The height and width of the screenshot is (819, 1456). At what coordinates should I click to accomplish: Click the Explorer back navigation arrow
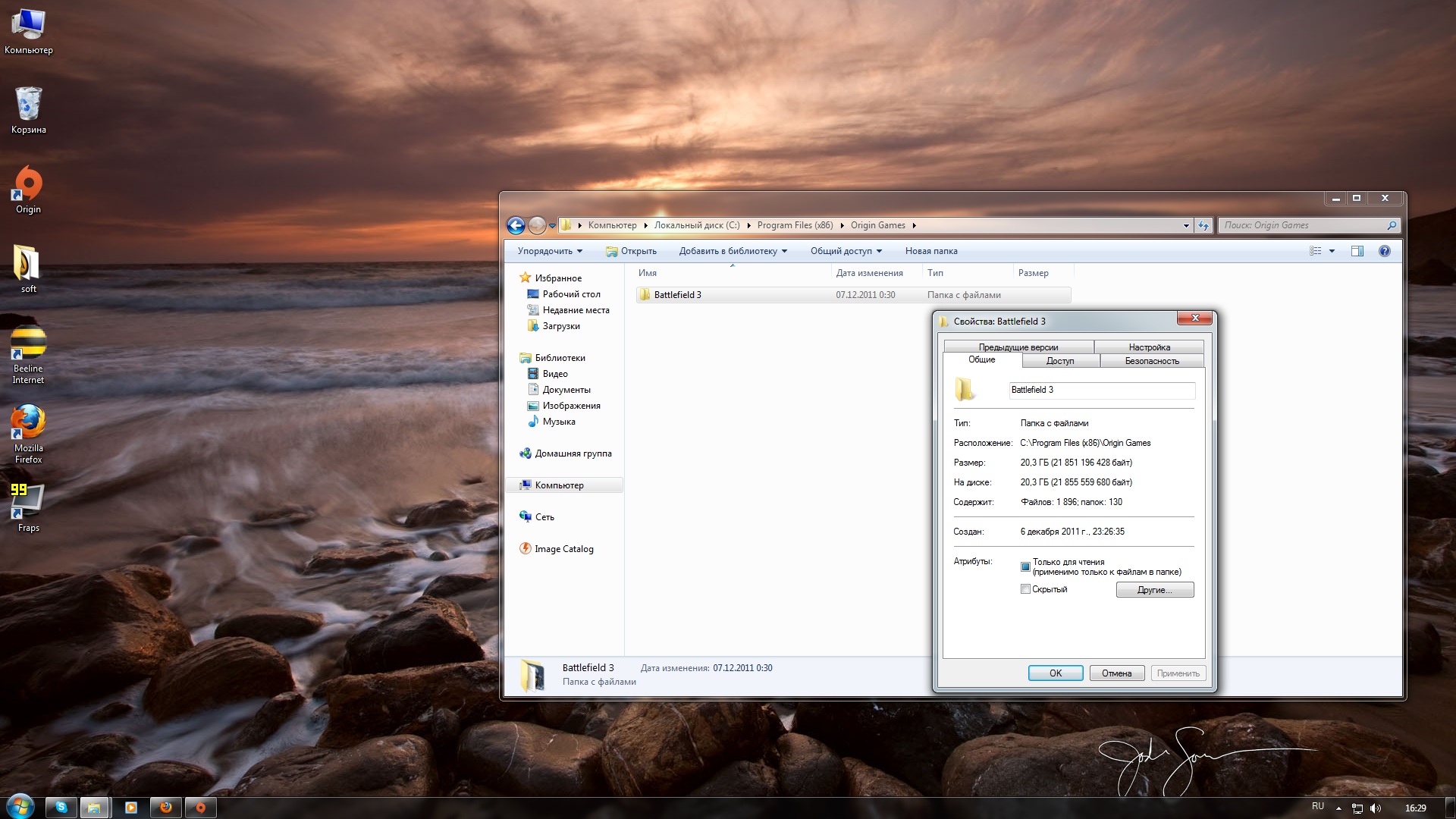(x=516, y=225)
